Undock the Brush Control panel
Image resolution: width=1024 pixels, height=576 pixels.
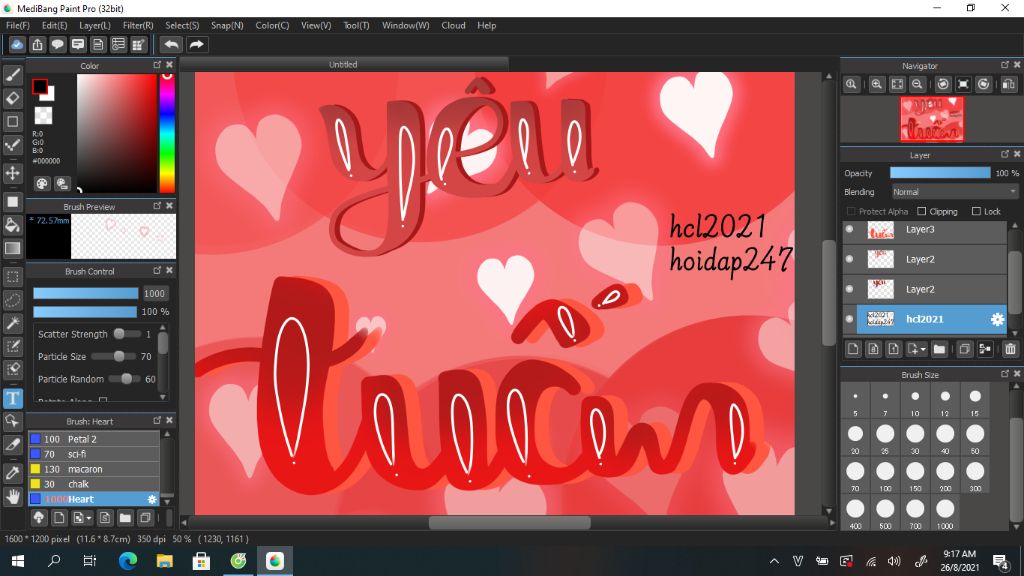tap(157, 270)
